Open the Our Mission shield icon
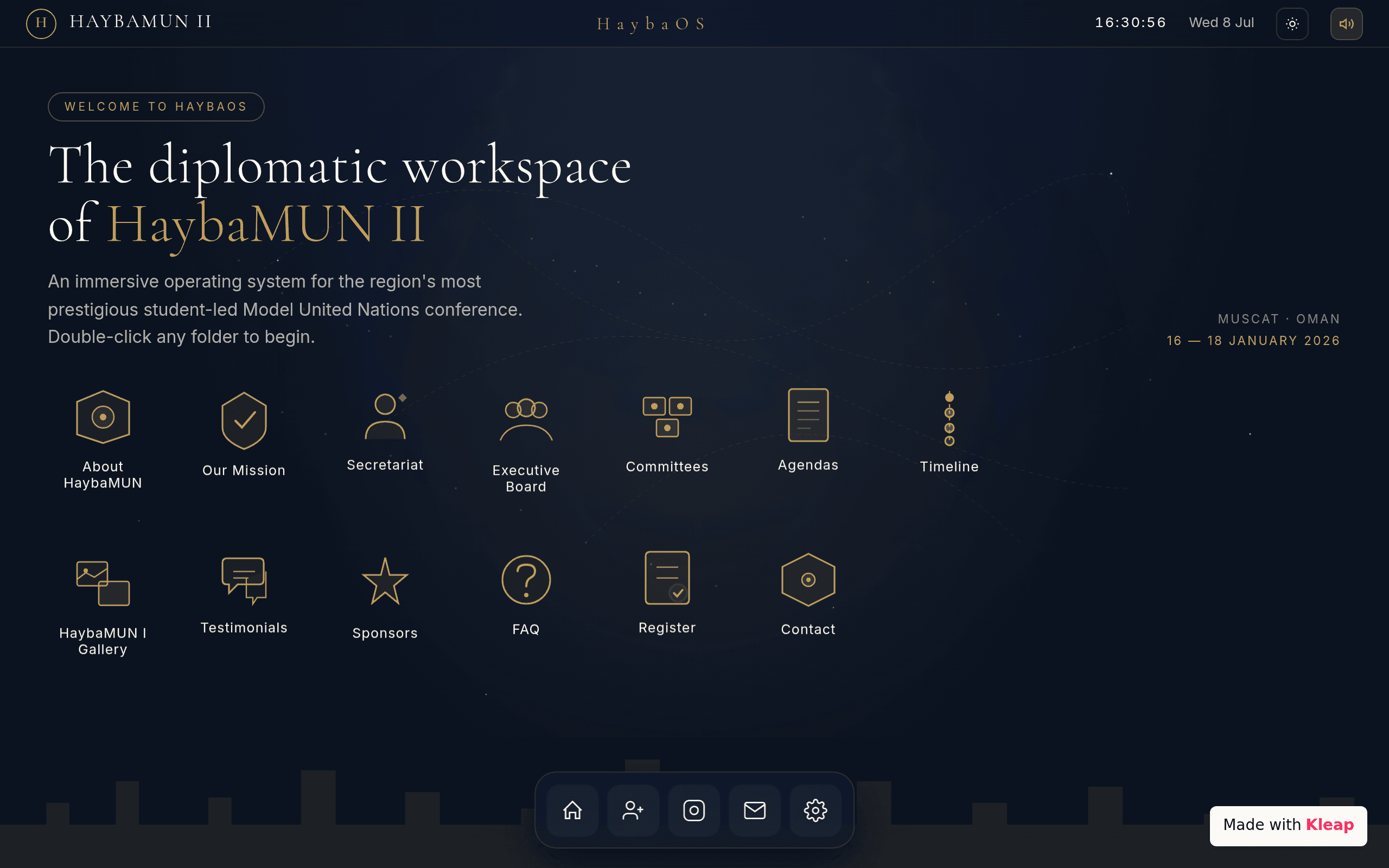This screenshot has width=1389, height=868. [244, 421]
